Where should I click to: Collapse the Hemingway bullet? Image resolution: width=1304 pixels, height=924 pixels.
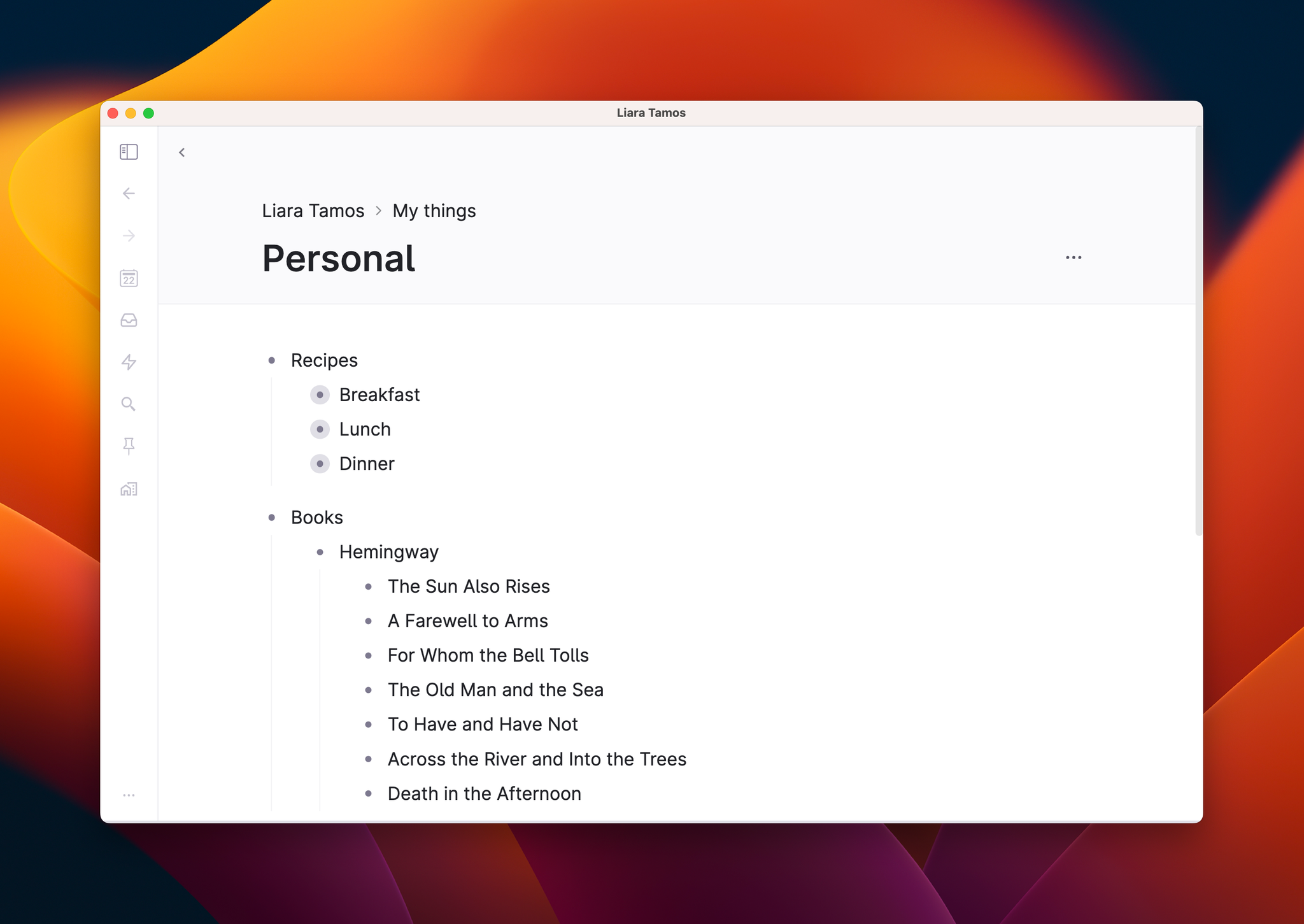coord(320,552)
